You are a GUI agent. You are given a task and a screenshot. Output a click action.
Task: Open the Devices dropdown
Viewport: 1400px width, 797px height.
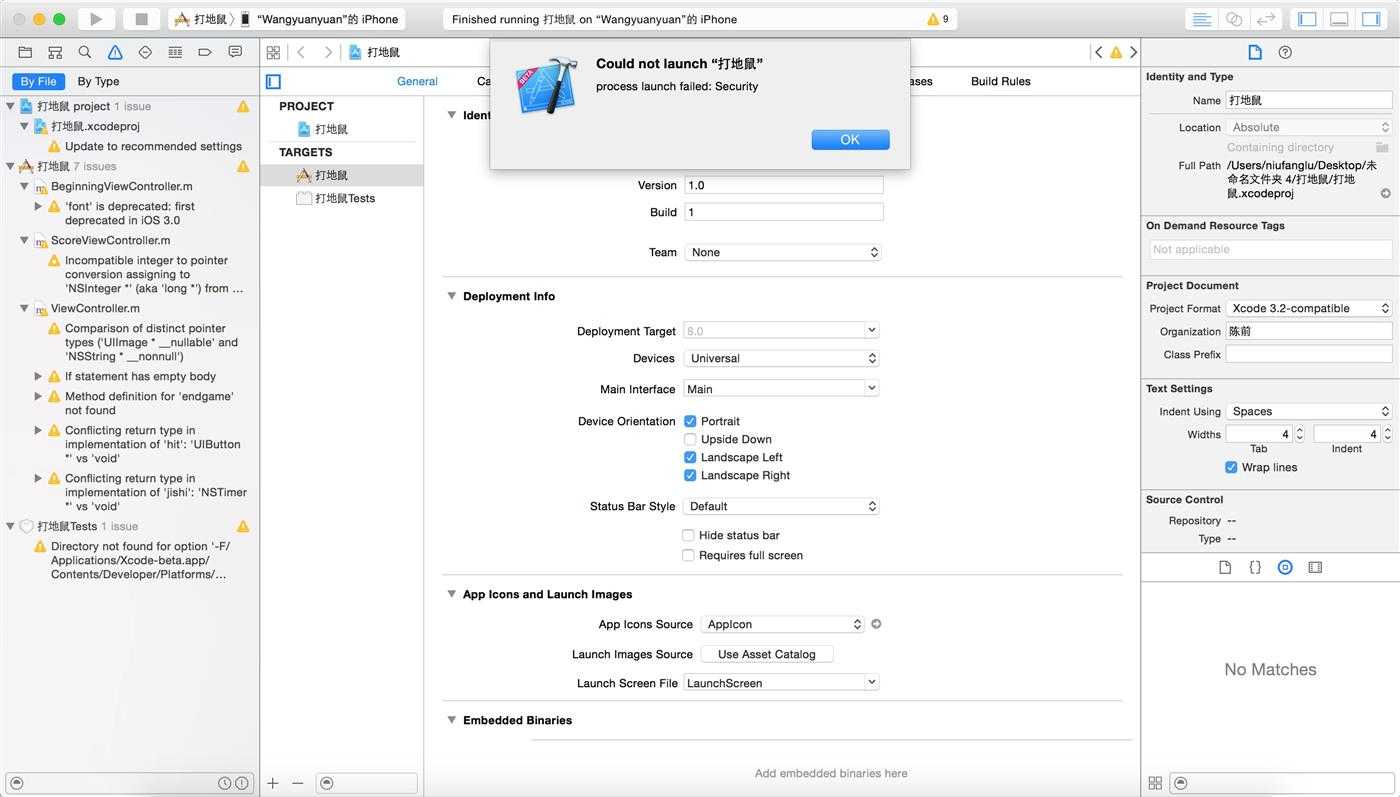(782, 358)
